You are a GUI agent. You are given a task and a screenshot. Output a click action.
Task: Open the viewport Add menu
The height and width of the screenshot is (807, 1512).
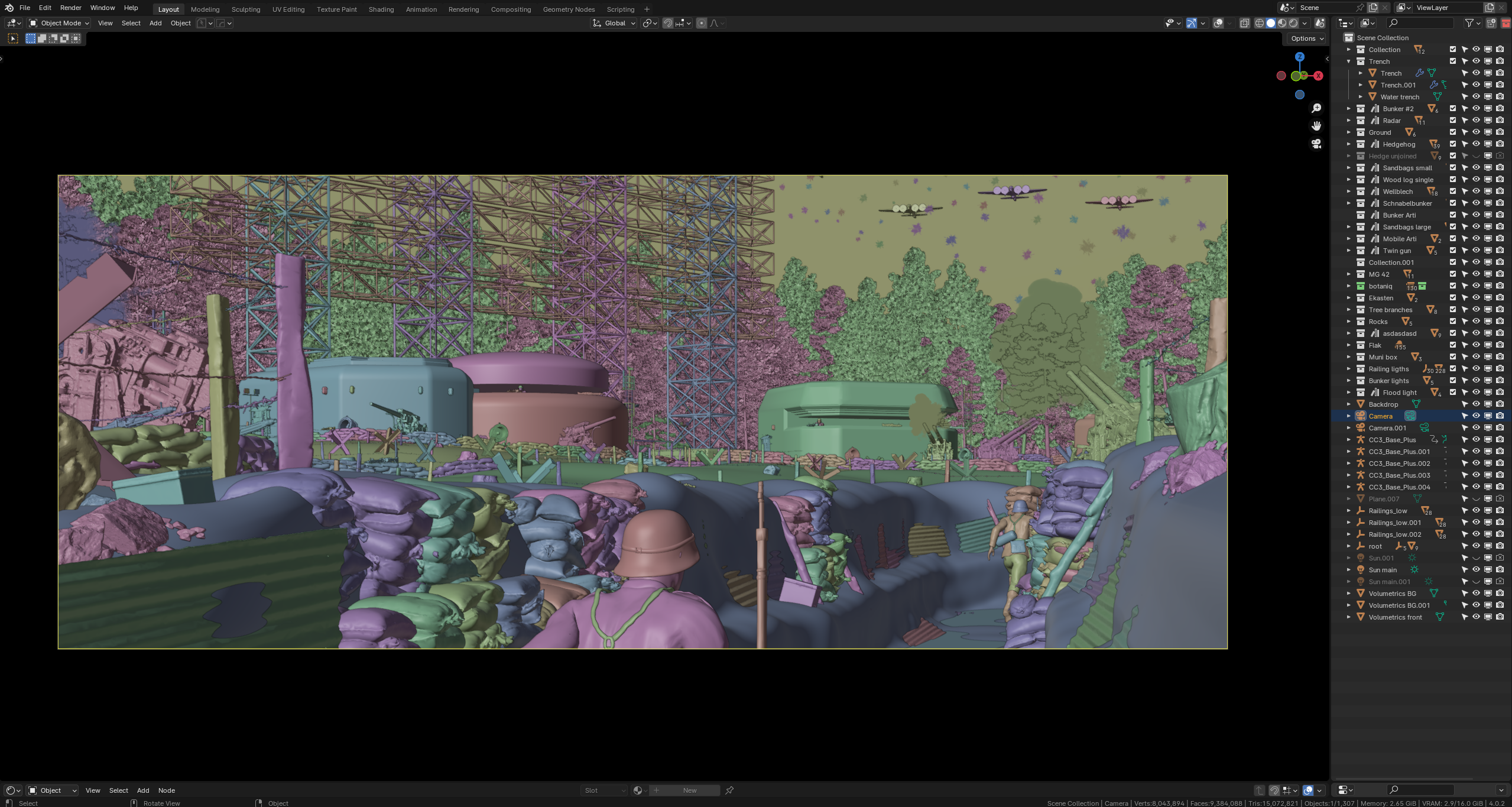(155, 23)
